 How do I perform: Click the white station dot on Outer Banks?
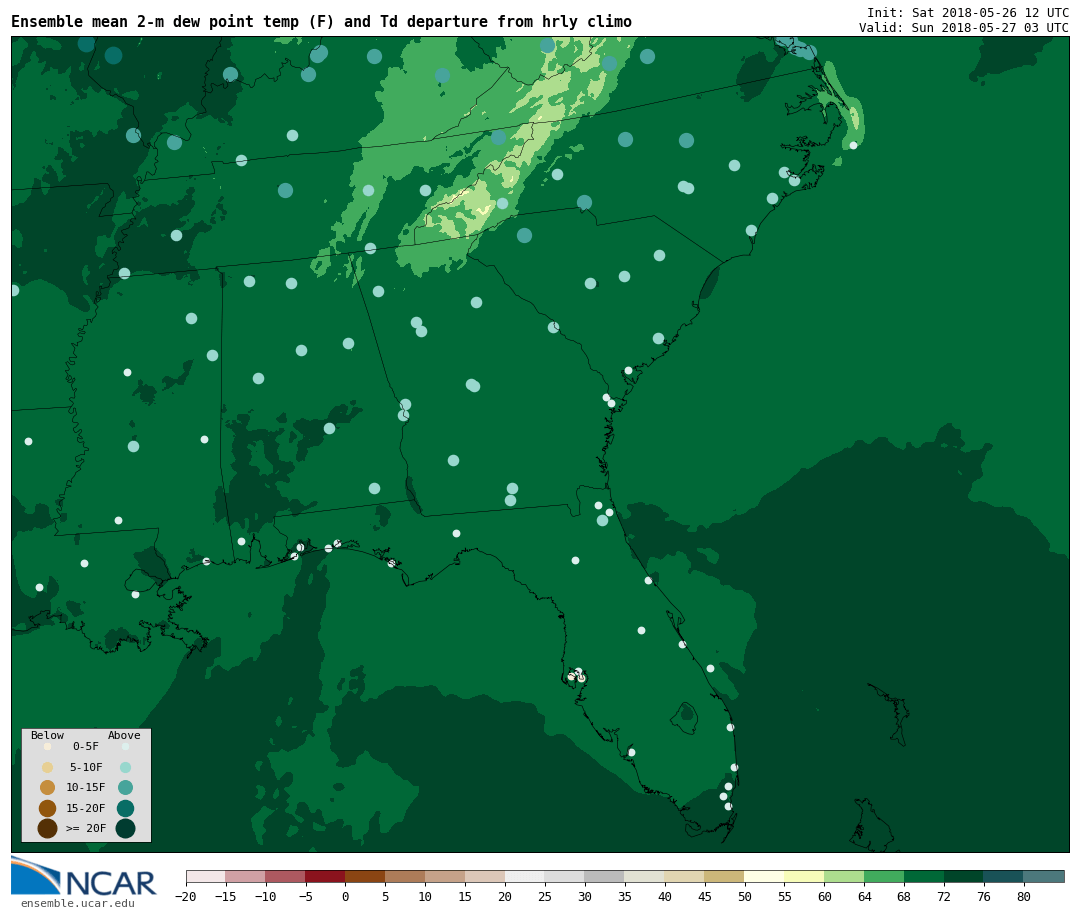[853, 145]
